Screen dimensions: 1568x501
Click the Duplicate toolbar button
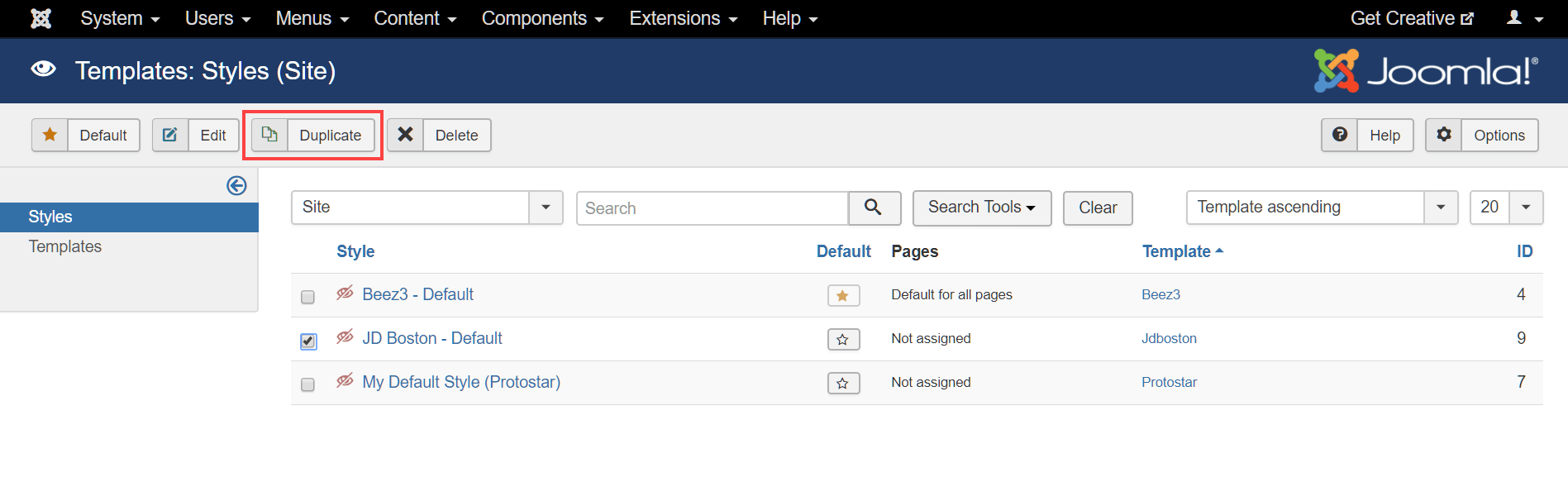(x=313, y=135)
